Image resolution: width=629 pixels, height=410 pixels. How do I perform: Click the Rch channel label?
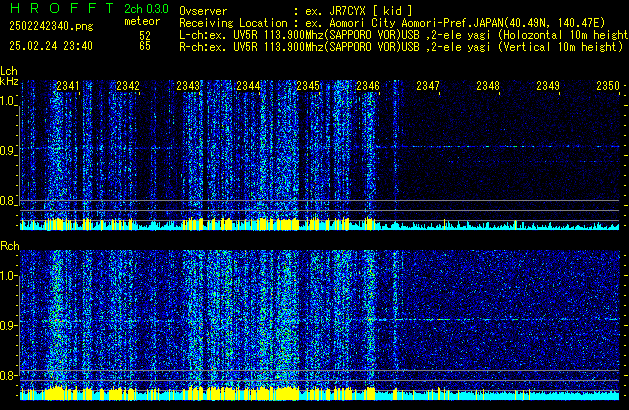click(x=10, y=246)
